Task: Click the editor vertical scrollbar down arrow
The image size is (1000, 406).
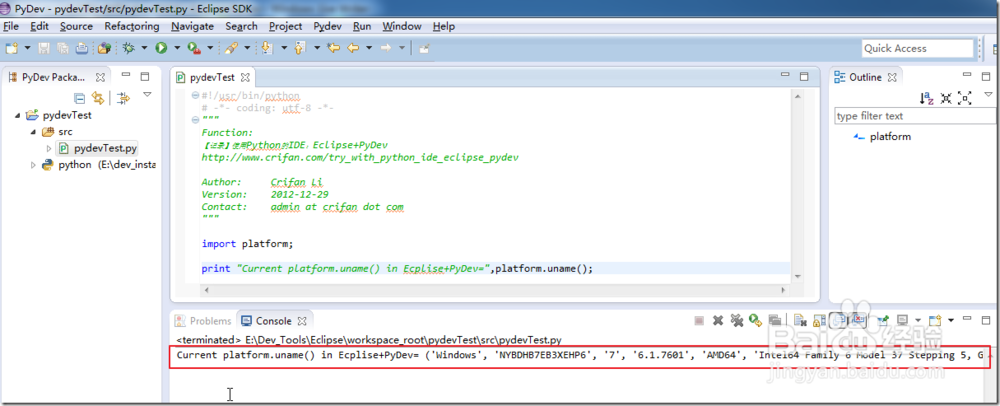Action: (x=796, y=276)
